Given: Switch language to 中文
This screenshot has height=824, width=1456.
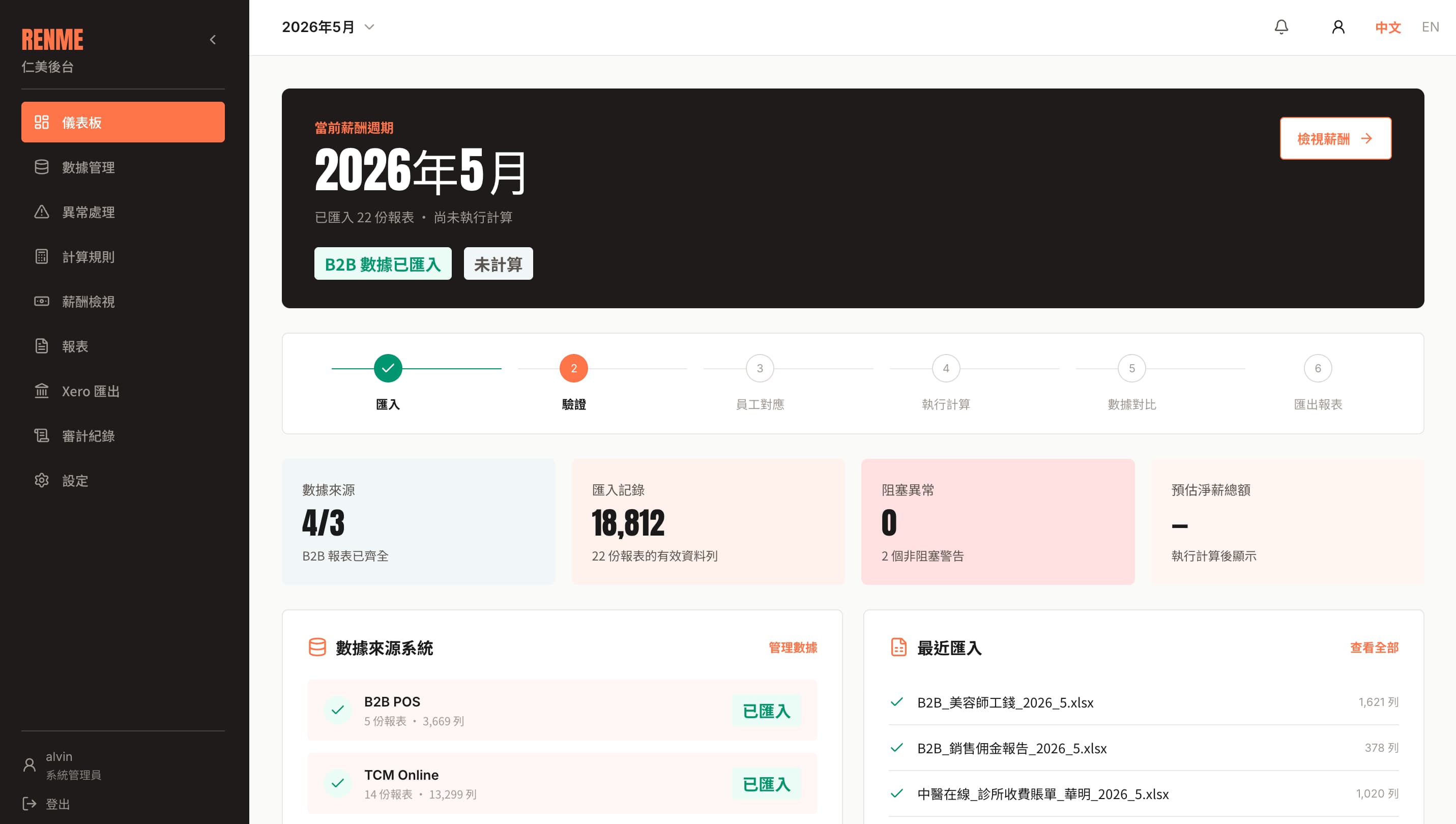Looking at the screenshot, I should pyautogui.click(x=1387, y=26).
